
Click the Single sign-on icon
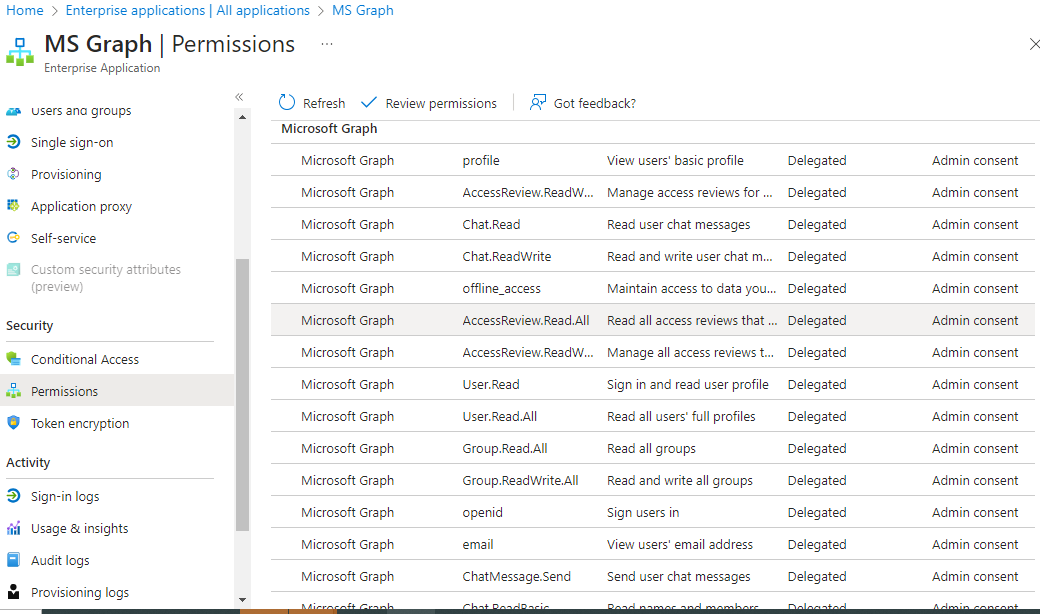tap(13, 141)
